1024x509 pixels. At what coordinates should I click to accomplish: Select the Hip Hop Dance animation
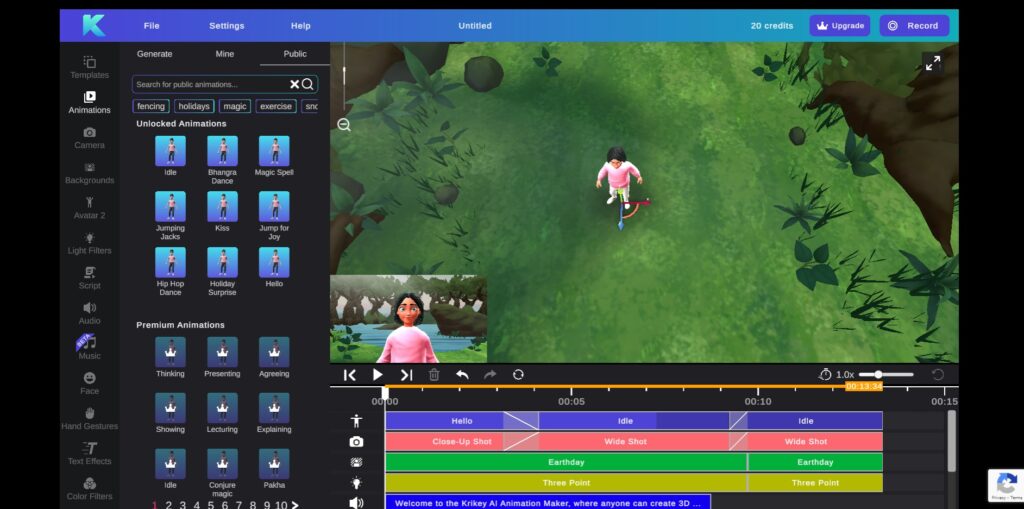click(170, 262)
